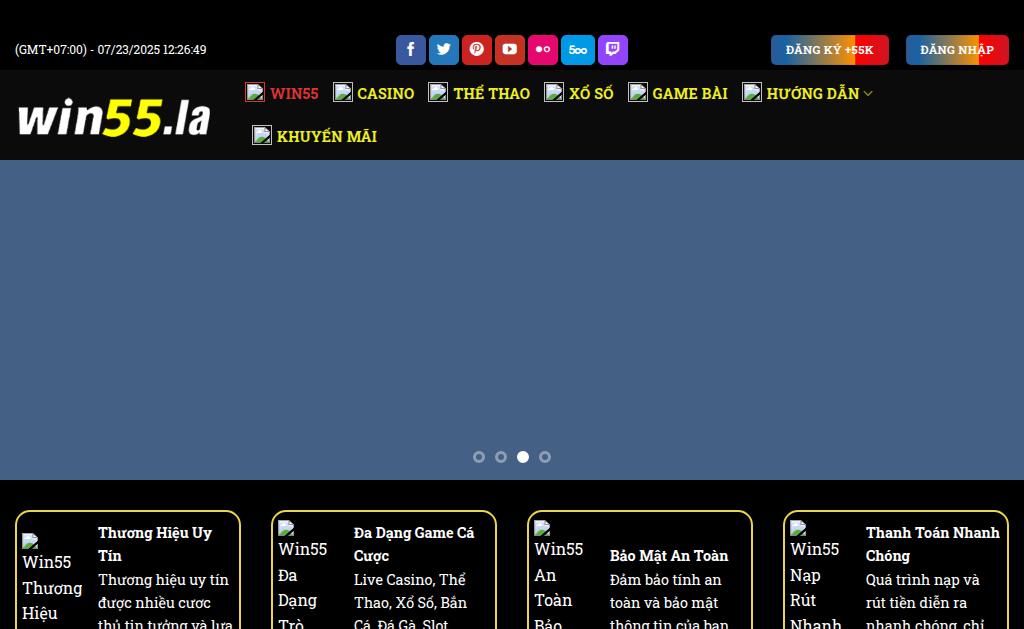Click the icon beside WIN55 menu item
Viewport: 1024px width, 629px height.
pyautogui.click(x=255, y=92)
